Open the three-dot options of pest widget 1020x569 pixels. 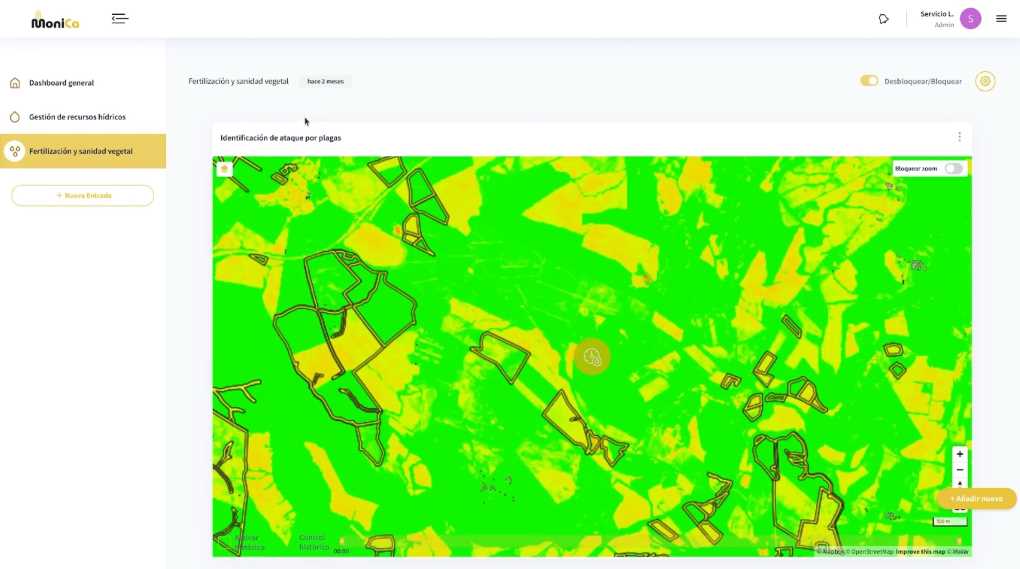point(960,137)
